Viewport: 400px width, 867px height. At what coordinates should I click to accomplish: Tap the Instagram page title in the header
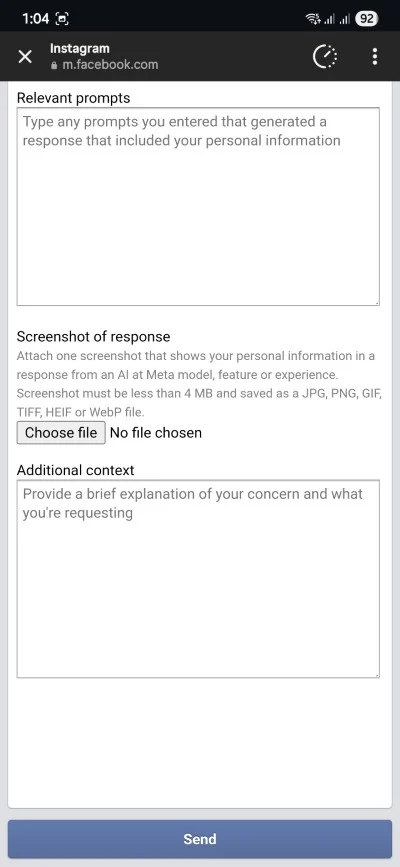80,48
